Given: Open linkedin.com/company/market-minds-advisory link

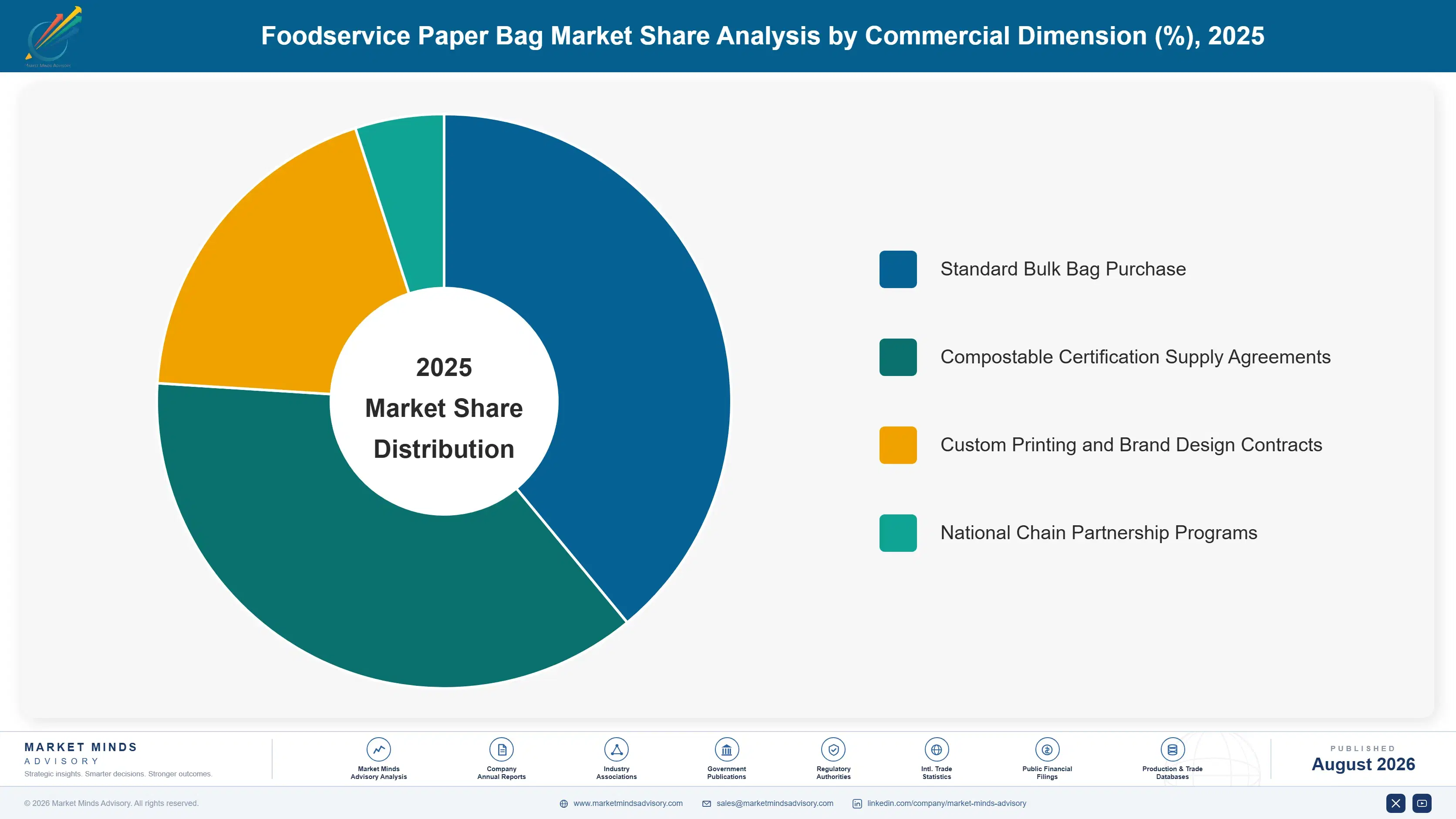Looking at the screenshot, I should (946, 803).
